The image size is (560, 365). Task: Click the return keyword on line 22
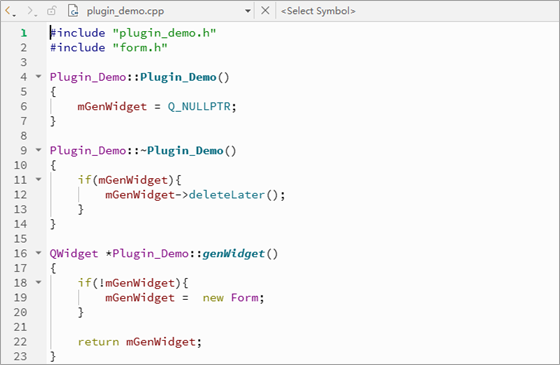coord(98,342)
